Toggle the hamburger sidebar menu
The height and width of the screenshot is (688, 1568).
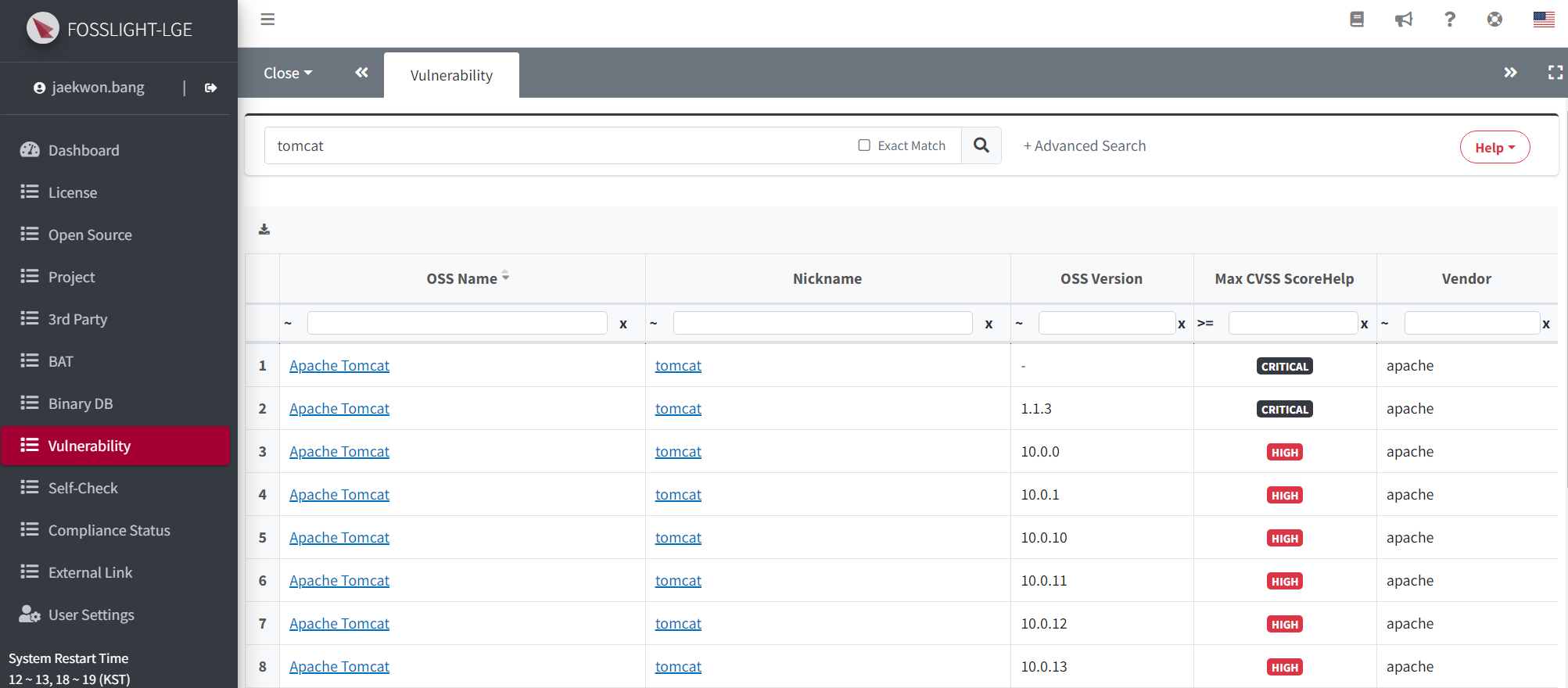(267, 20)
